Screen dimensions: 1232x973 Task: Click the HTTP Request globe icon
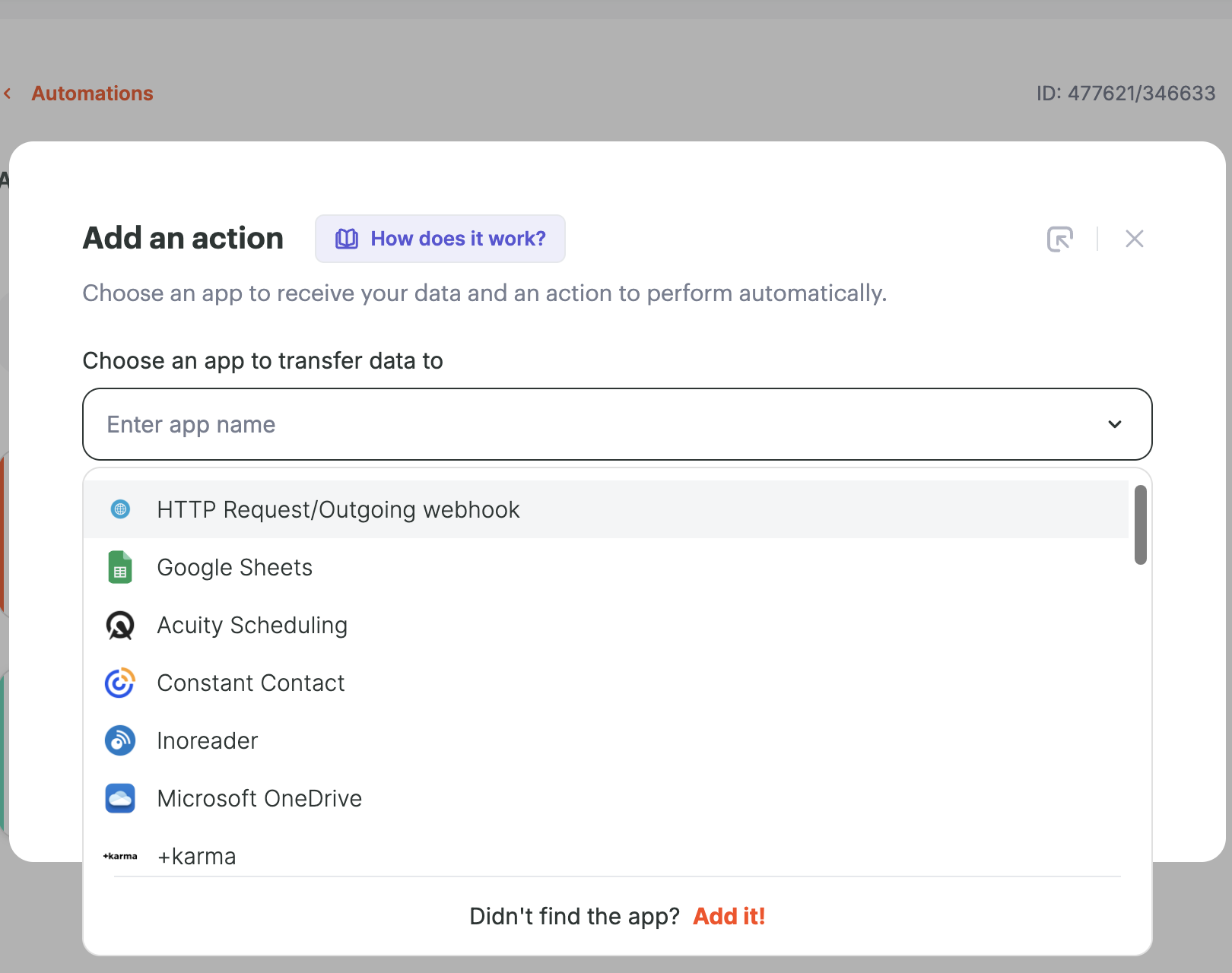tap(120, 509)
